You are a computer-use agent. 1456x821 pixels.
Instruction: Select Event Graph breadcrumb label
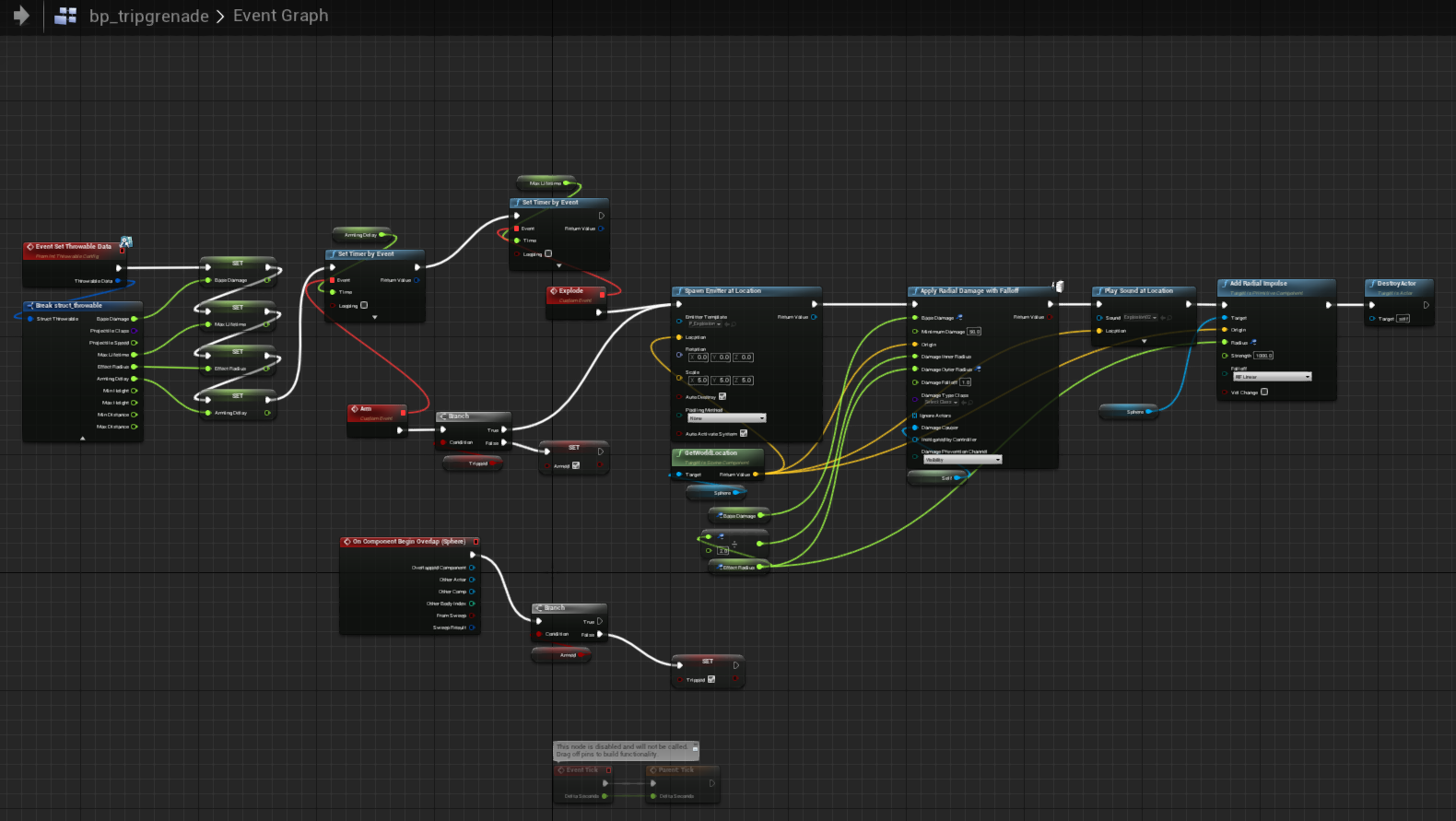(x=280, y=16)
